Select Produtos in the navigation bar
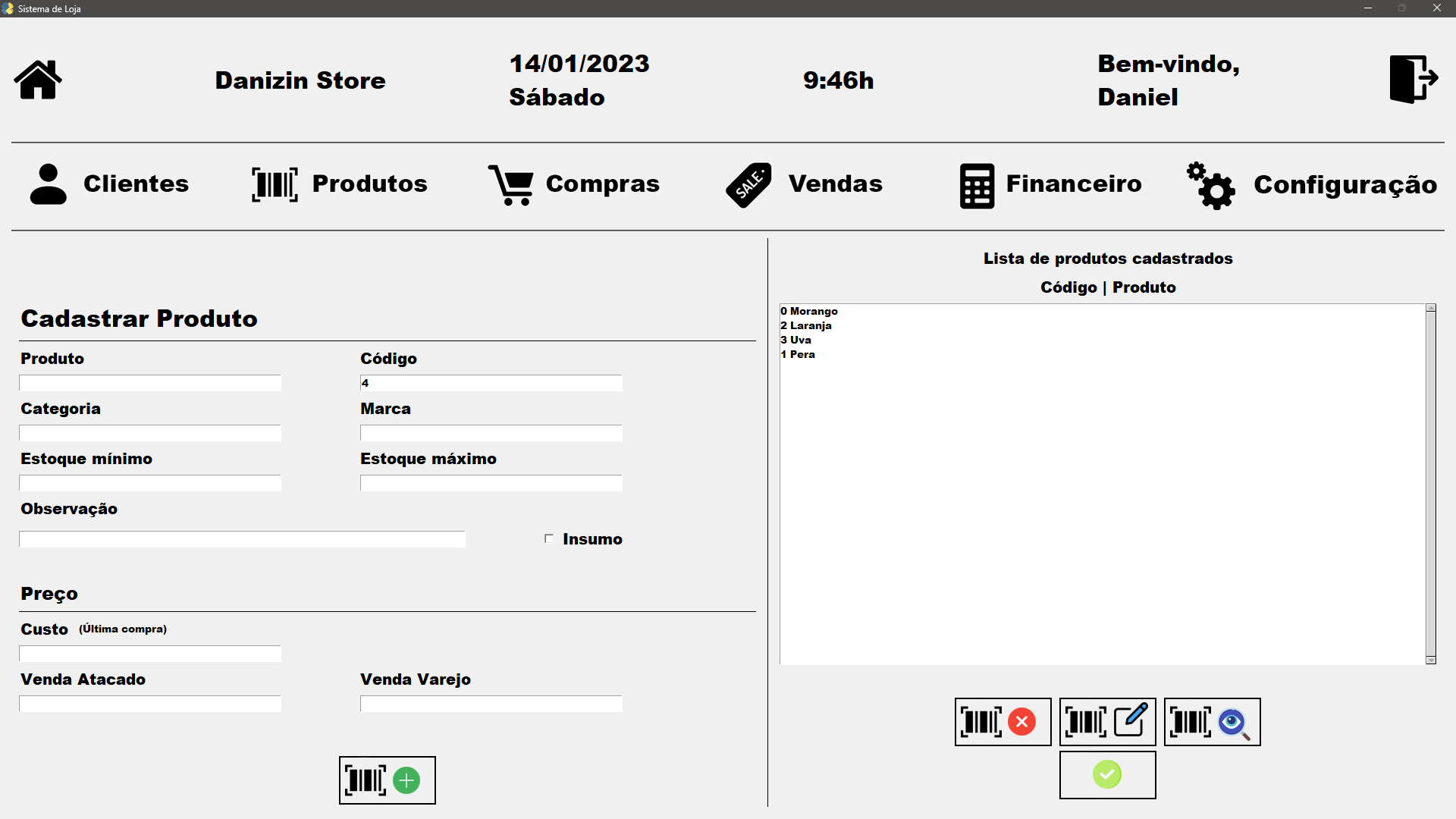1456x819 pixels. pos(369,184)
